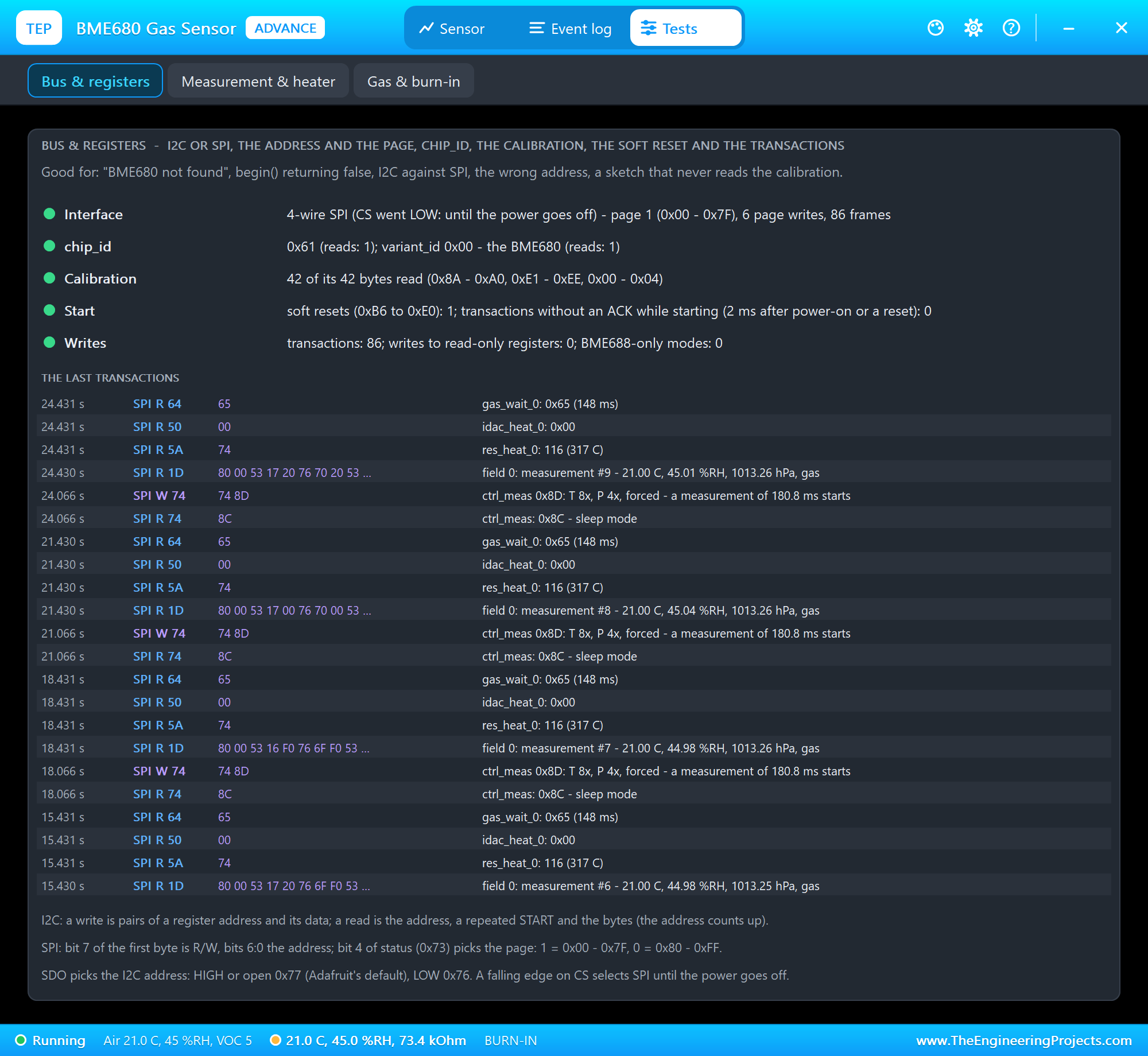
Task: Select the measurement #6 field 0 row
Action: point(574,886)
